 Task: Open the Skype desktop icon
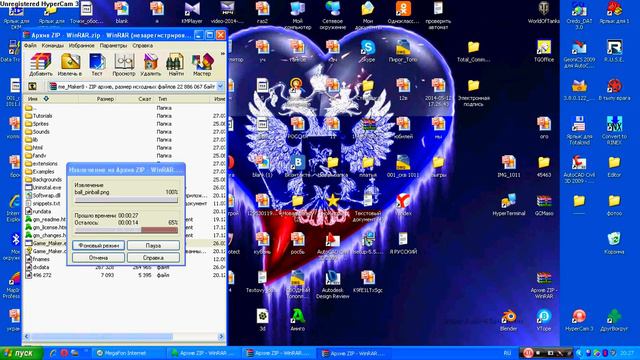(x=368, y=51)
